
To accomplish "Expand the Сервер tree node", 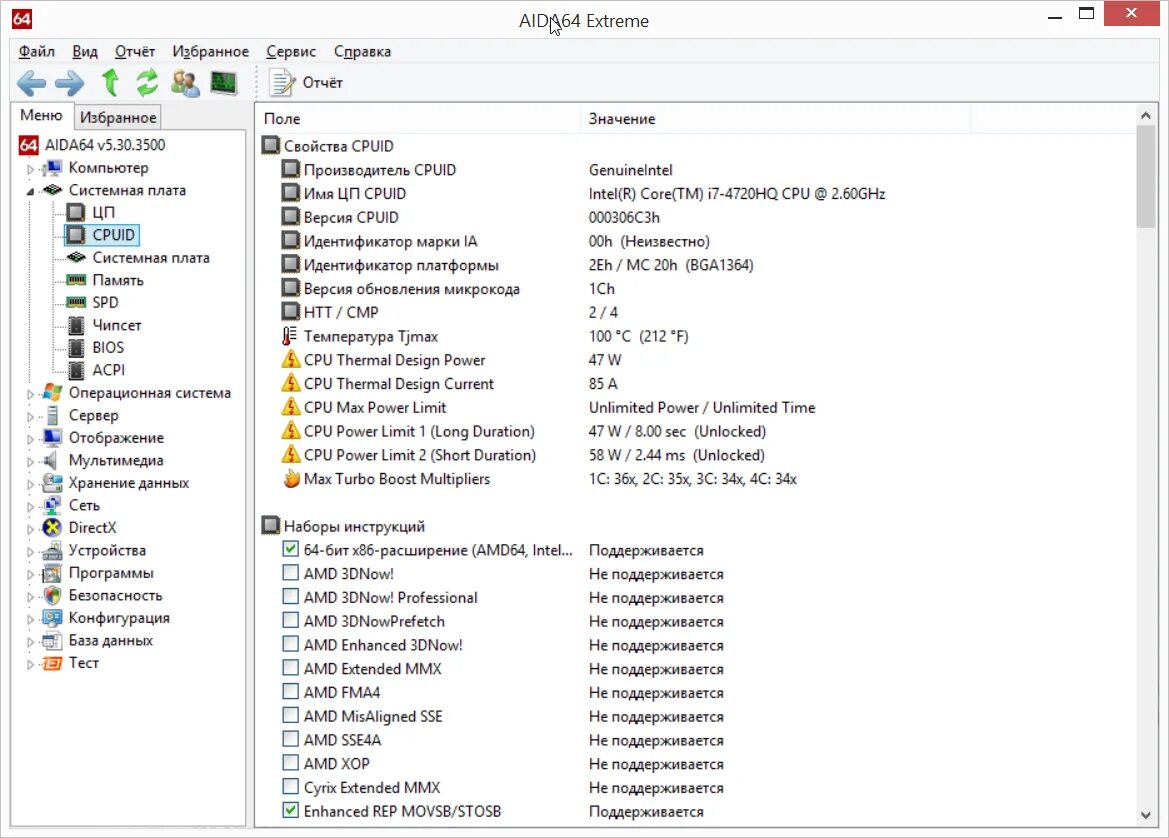I will pos(31,416).
